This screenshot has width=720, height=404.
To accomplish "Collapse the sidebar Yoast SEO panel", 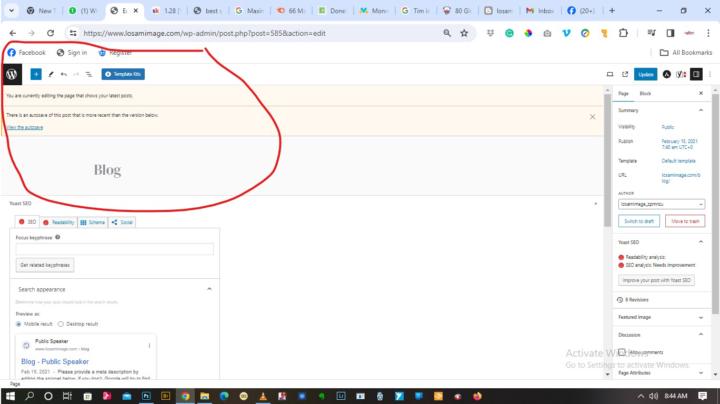I will [x=701, y=242].
